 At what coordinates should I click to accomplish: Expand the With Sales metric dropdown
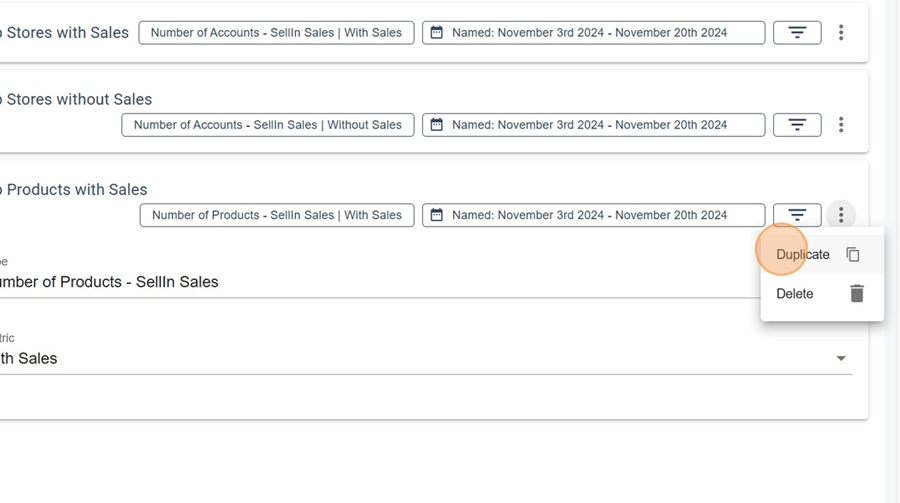[x=840, y=359]
